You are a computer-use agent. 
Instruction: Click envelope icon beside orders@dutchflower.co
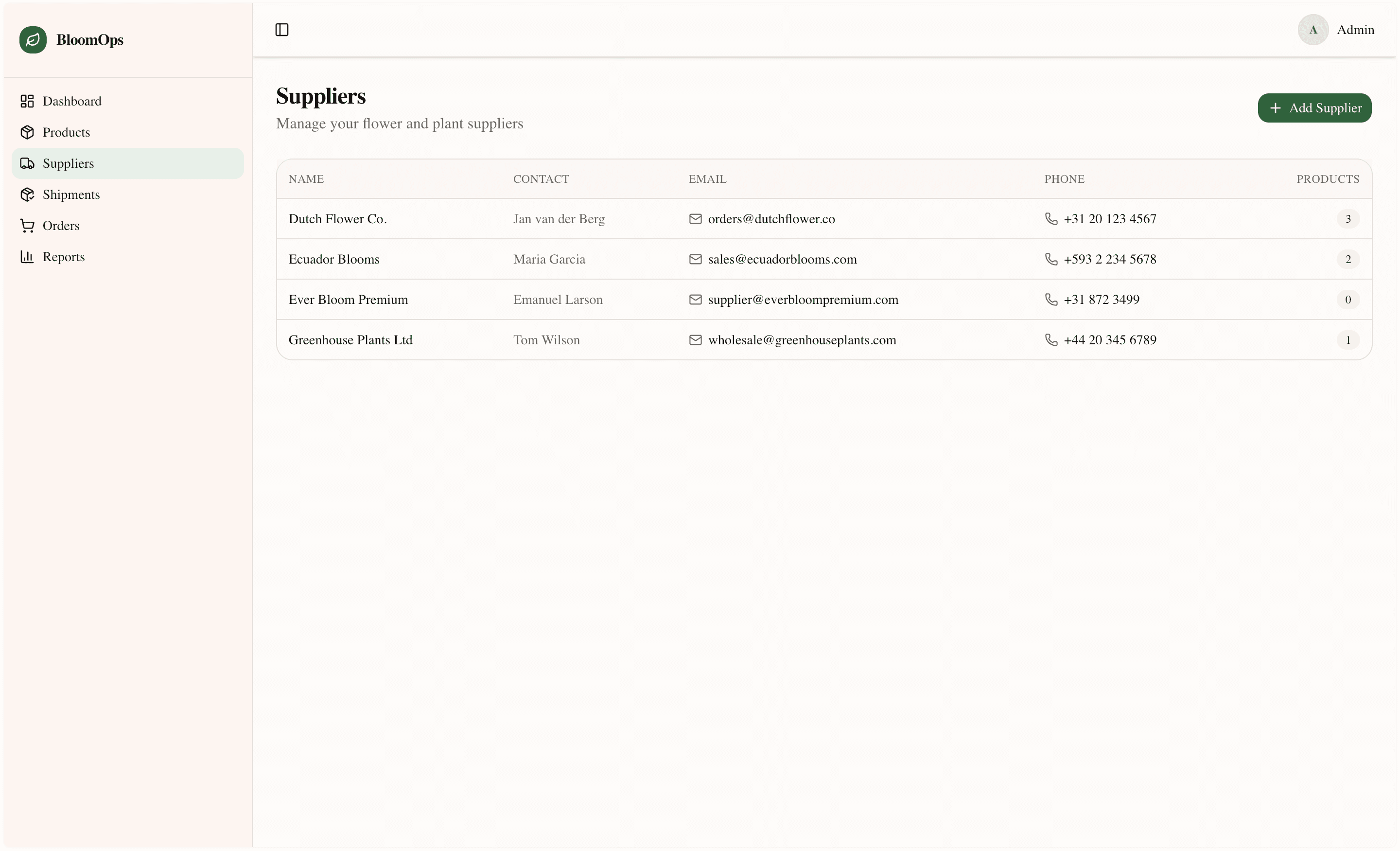click(x=695, y=219)
